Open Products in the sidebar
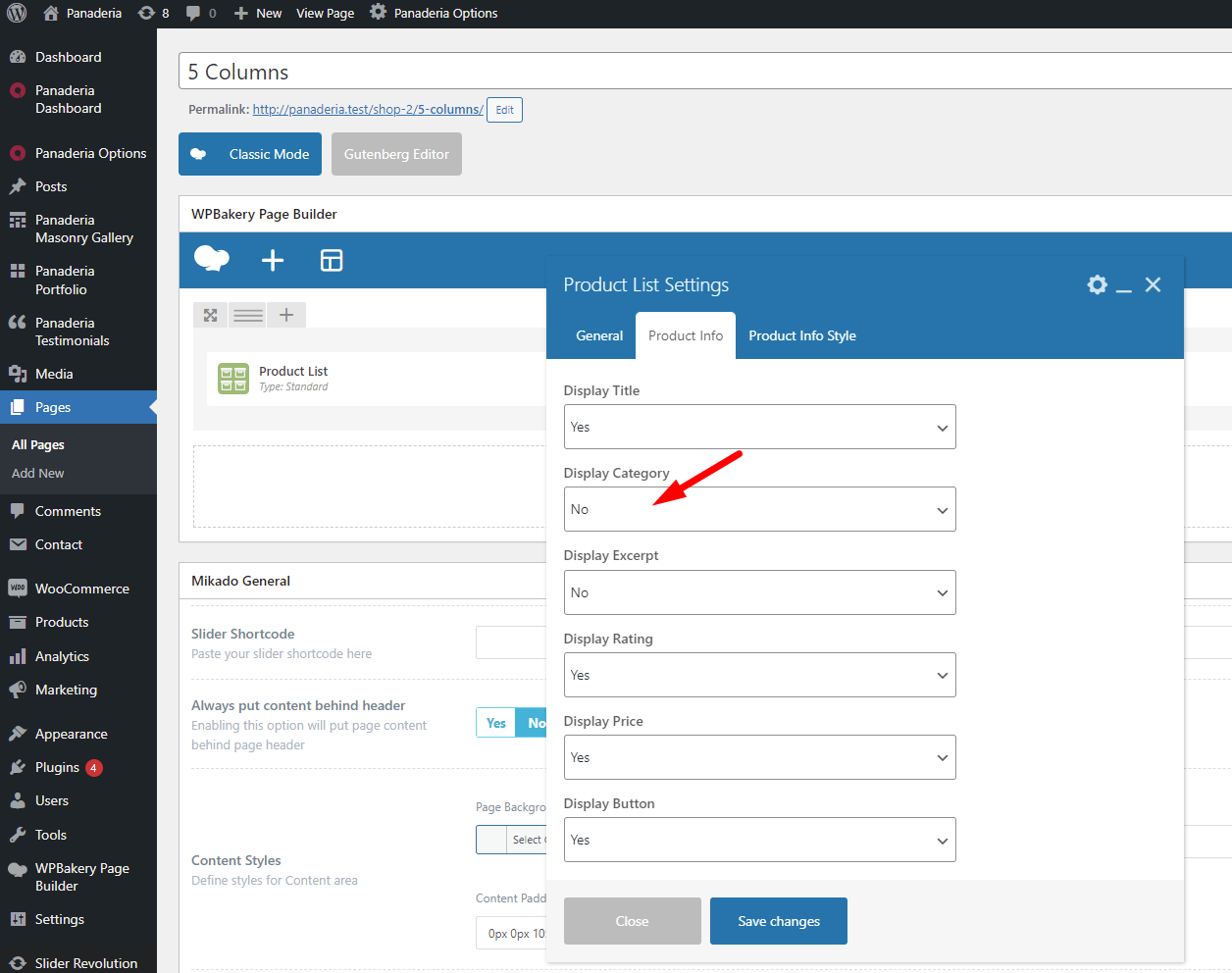The image size is (1232, 973). coord(78,622)
